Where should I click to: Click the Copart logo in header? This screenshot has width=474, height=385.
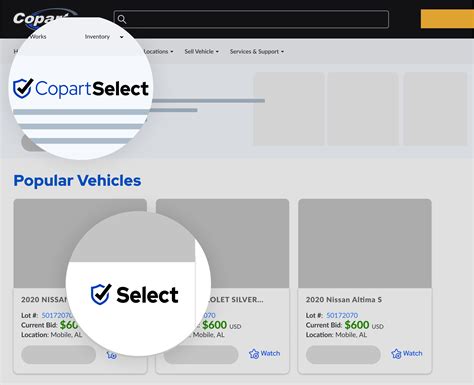tap(41, 18)
